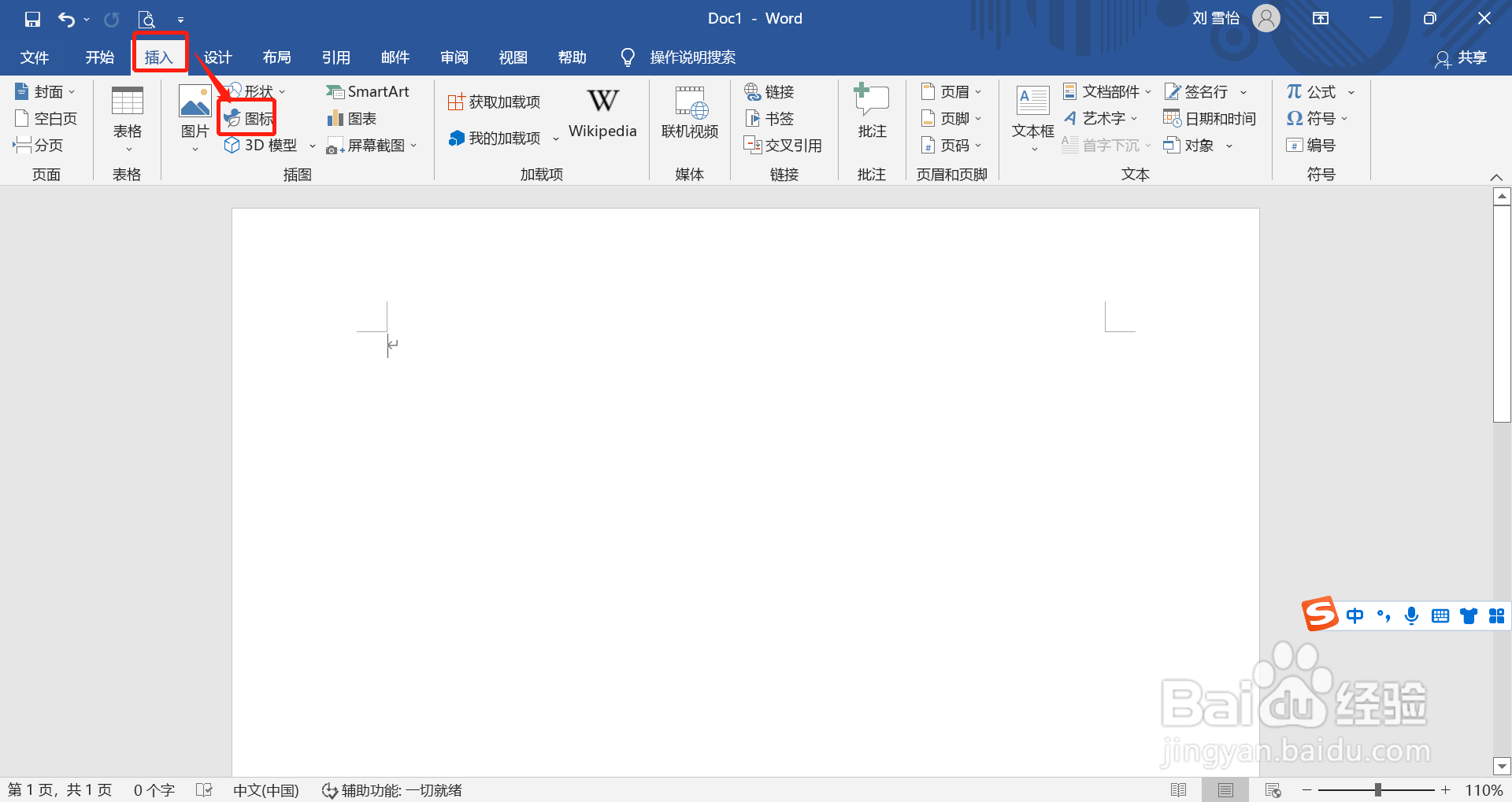This screenshot has height=802, width=1512.
Task: Insert a 公式 equation
Action: pos(1310,91)
